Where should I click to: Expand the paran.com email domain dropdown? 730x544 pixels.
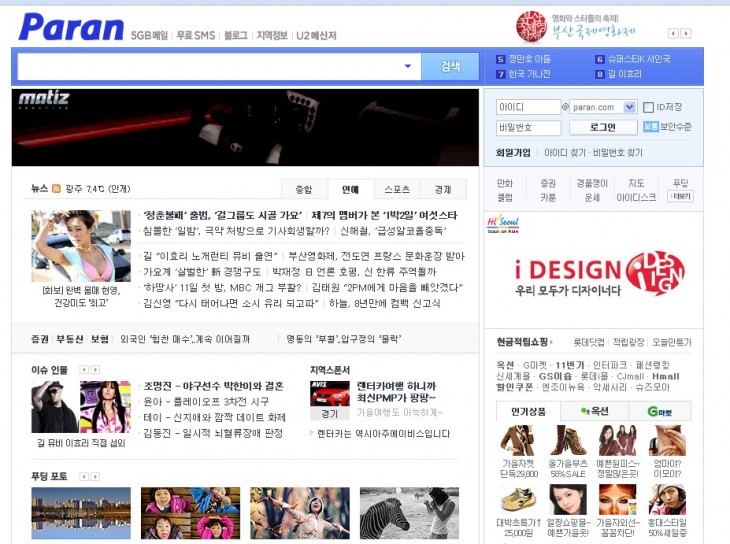[629, 107]
